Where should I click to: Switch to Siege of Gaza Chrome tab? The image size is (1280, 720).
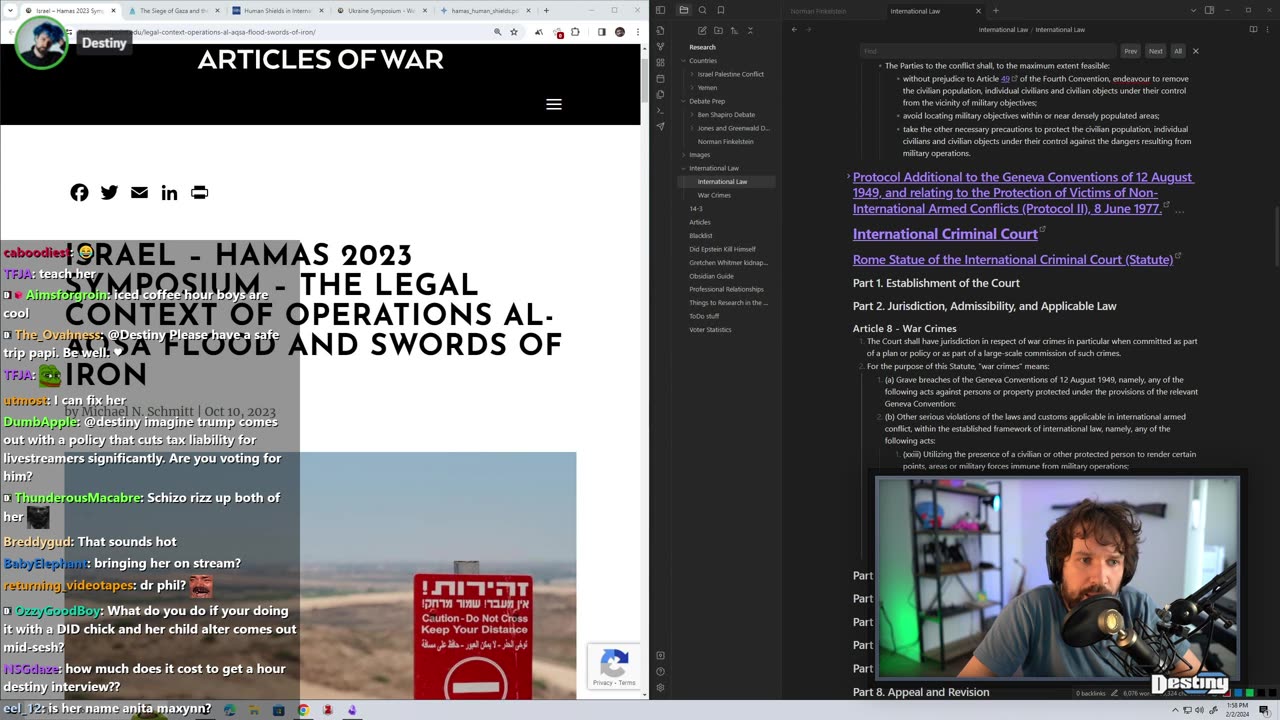172,10
